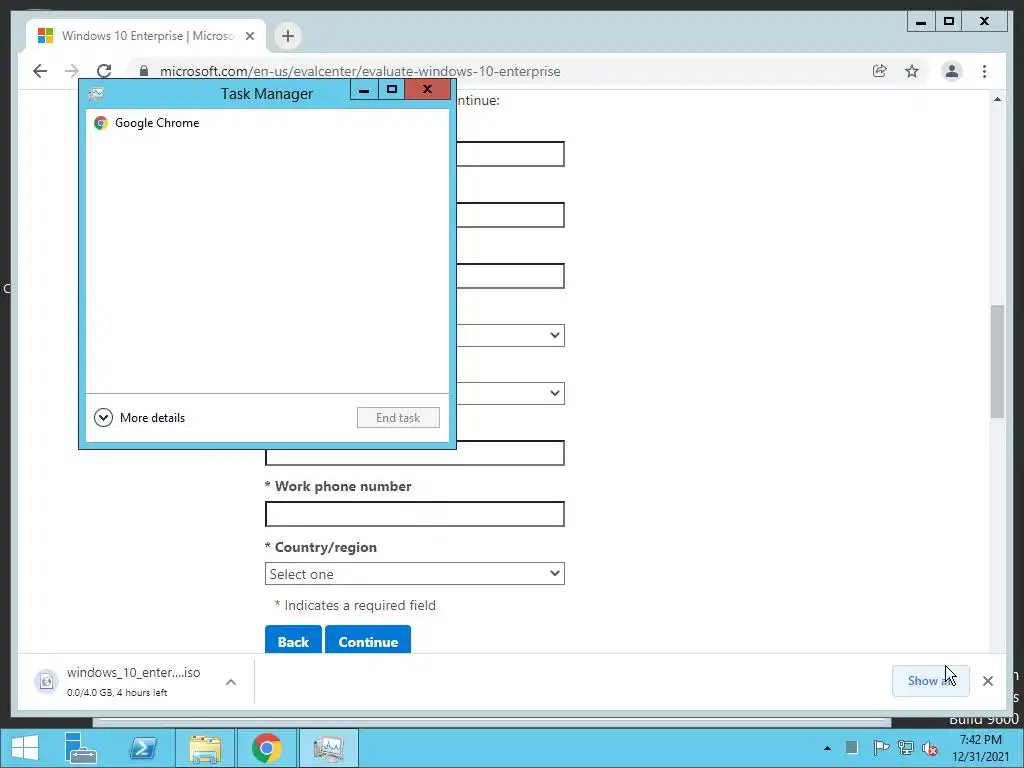This screenshot has width=1024, height=768.
Task: Open the Windows Start button
Action: pos(24,748)
